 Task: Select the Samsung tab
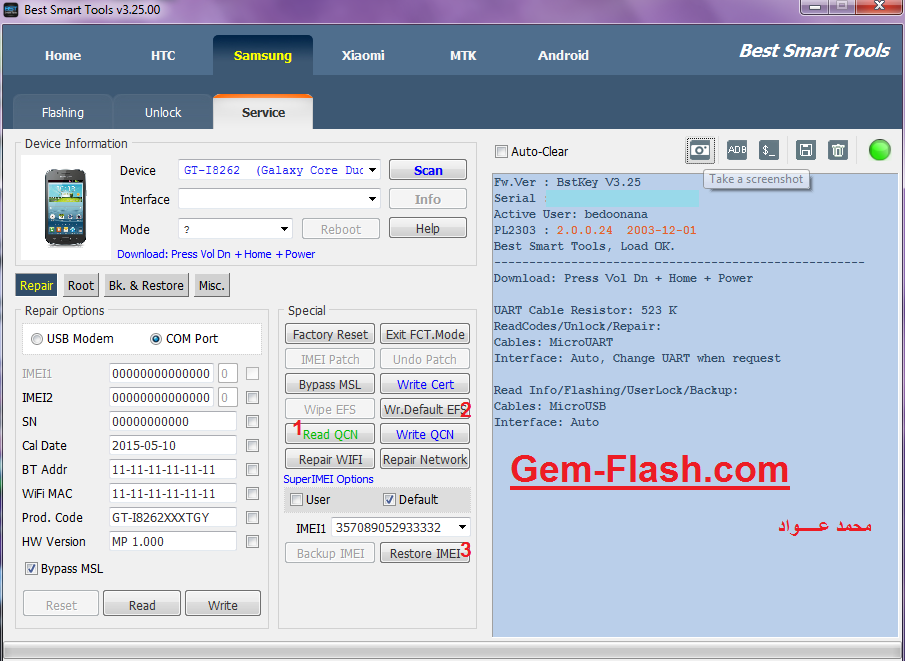coord(263,55)
